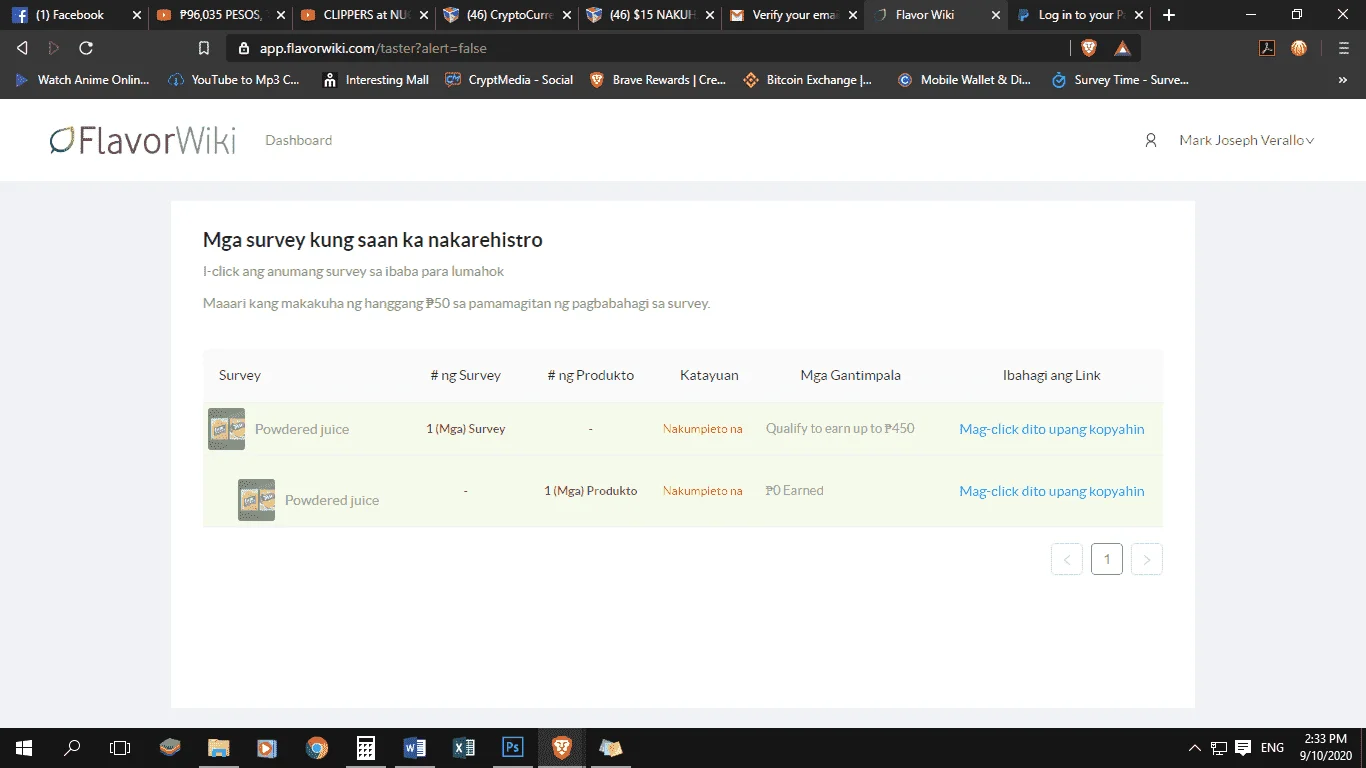The image size is (1366, 768).
Task: Click 'Qualify to earn up to ₱450' text
Action: click(840, 428)
